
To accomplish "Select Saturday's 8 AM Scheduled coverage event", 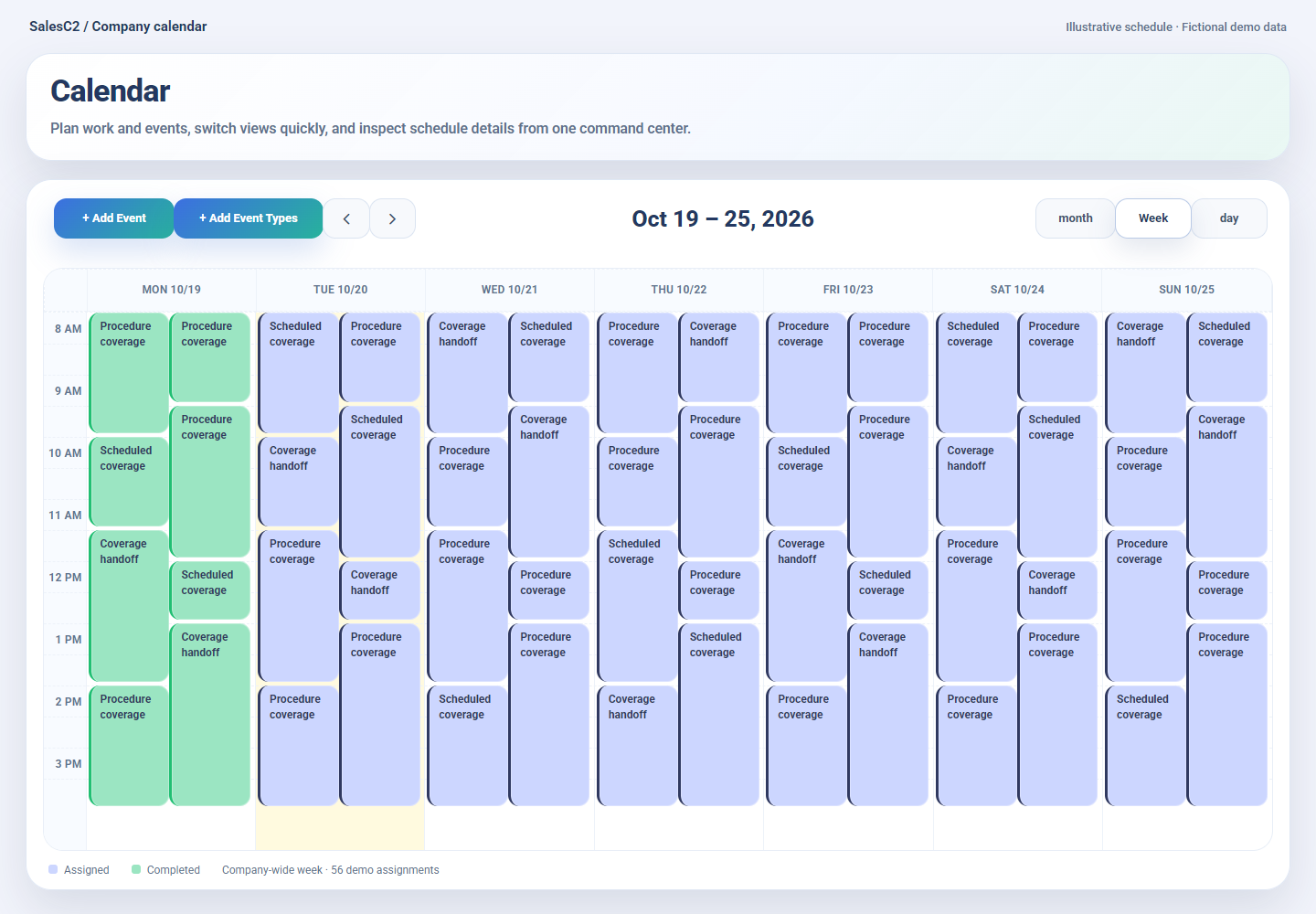I will [976, 373].
